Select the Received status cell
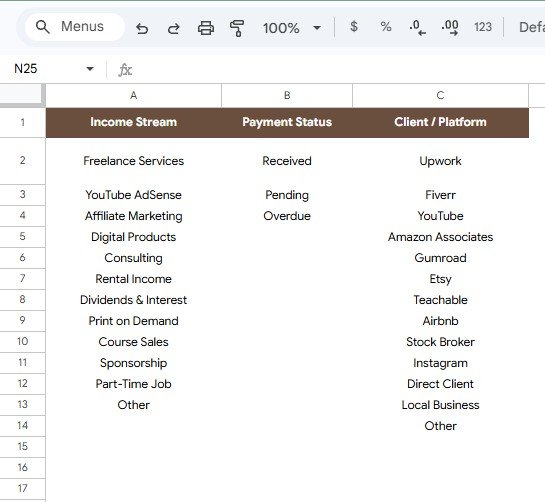This screenshot has height=502, width=545. [287, 161]
